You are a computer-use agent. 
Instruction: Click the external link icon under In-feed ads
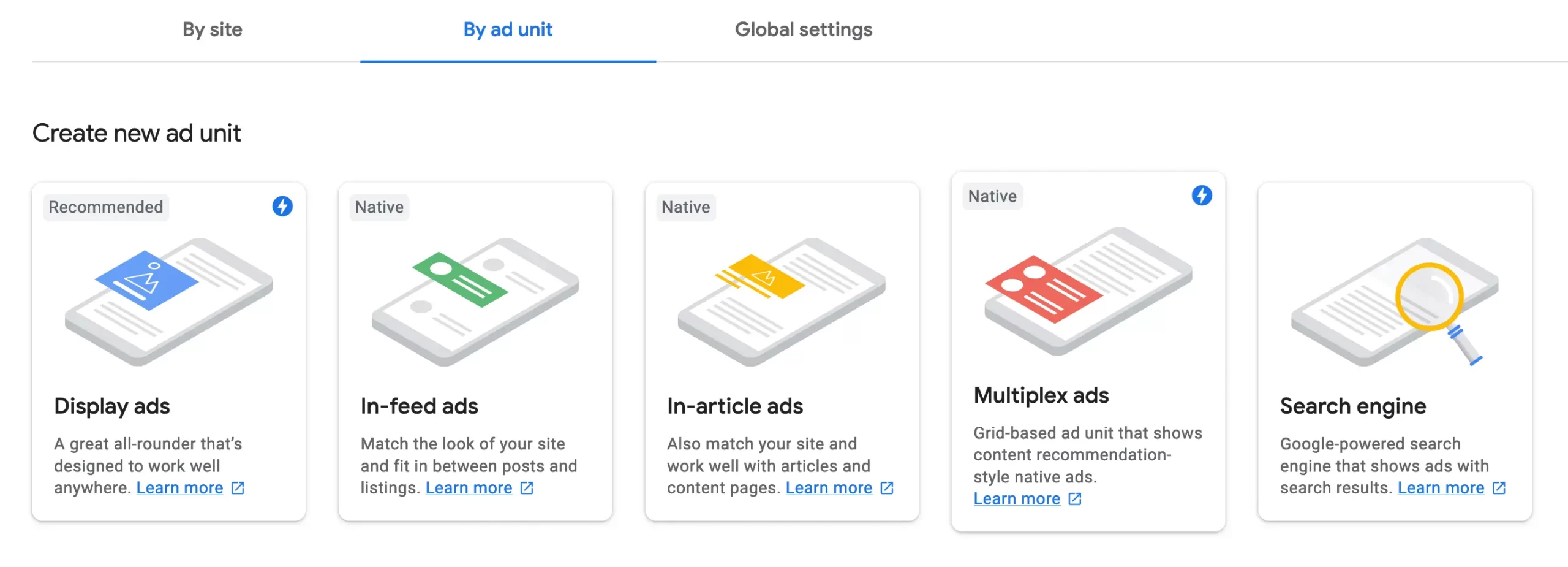pyautogui.click(x=527, y=488)
